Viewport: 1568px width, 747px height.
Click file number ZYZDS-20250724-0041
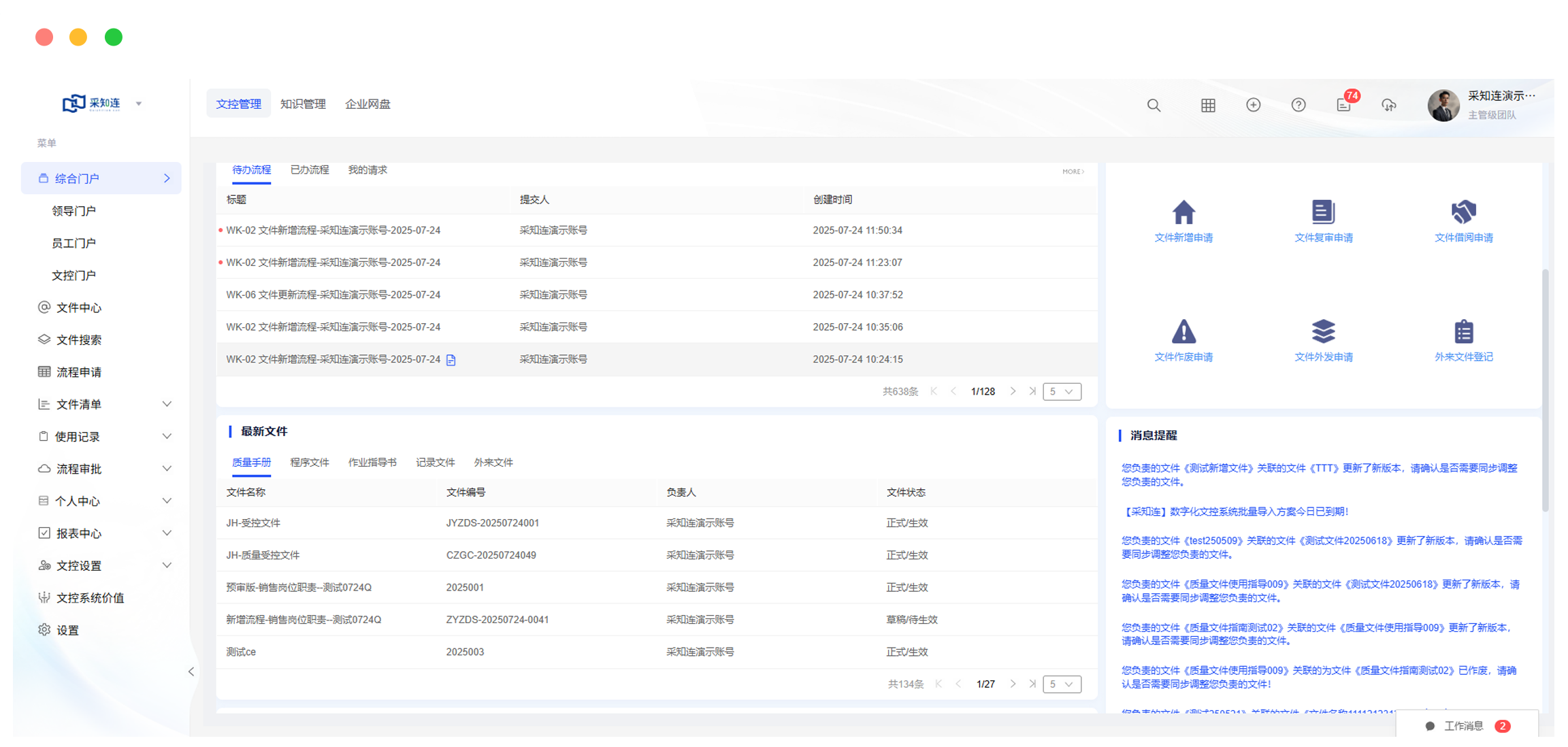pos(497,620)
